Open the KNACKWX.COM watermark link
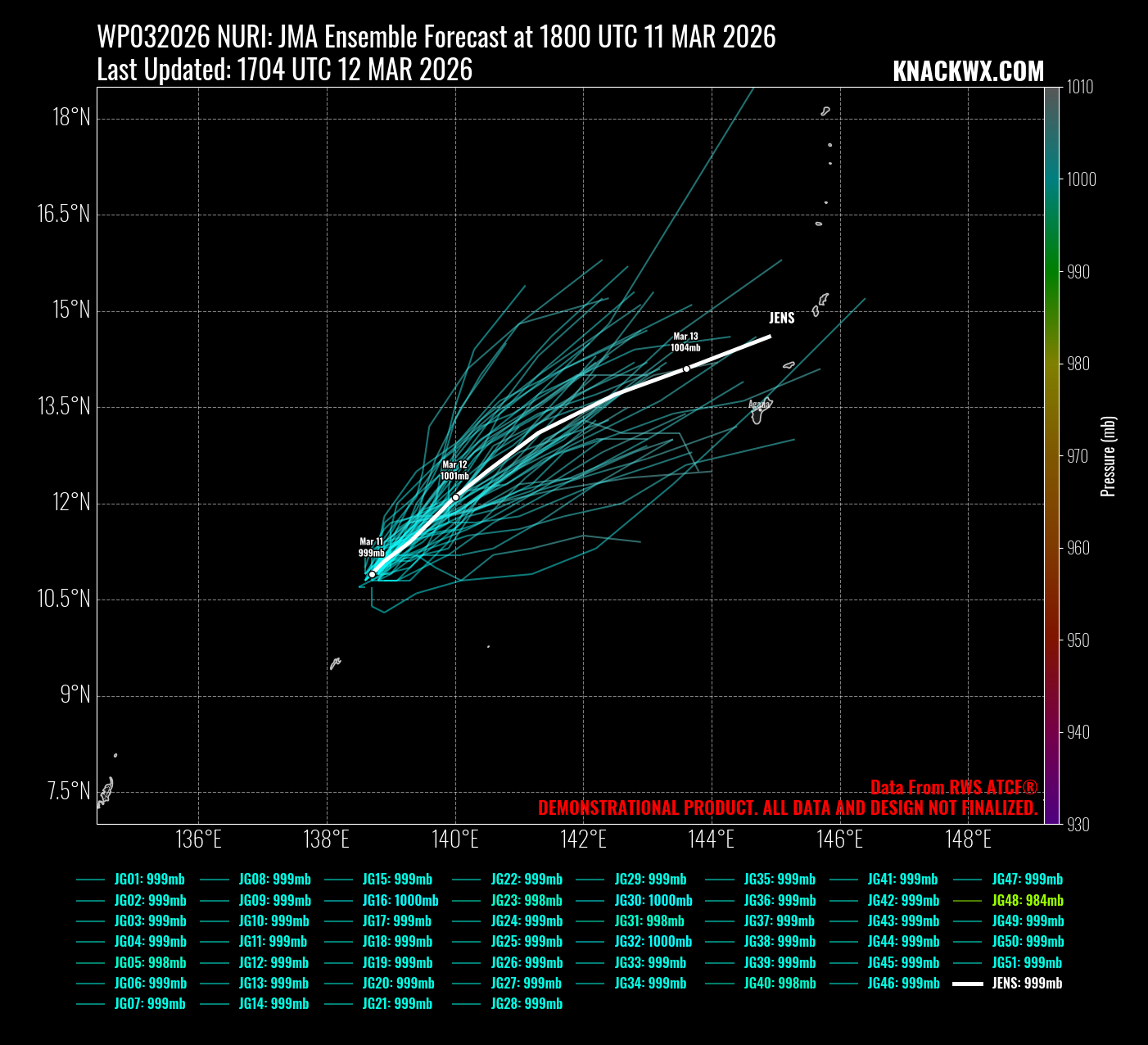 (x=968, y=72)
